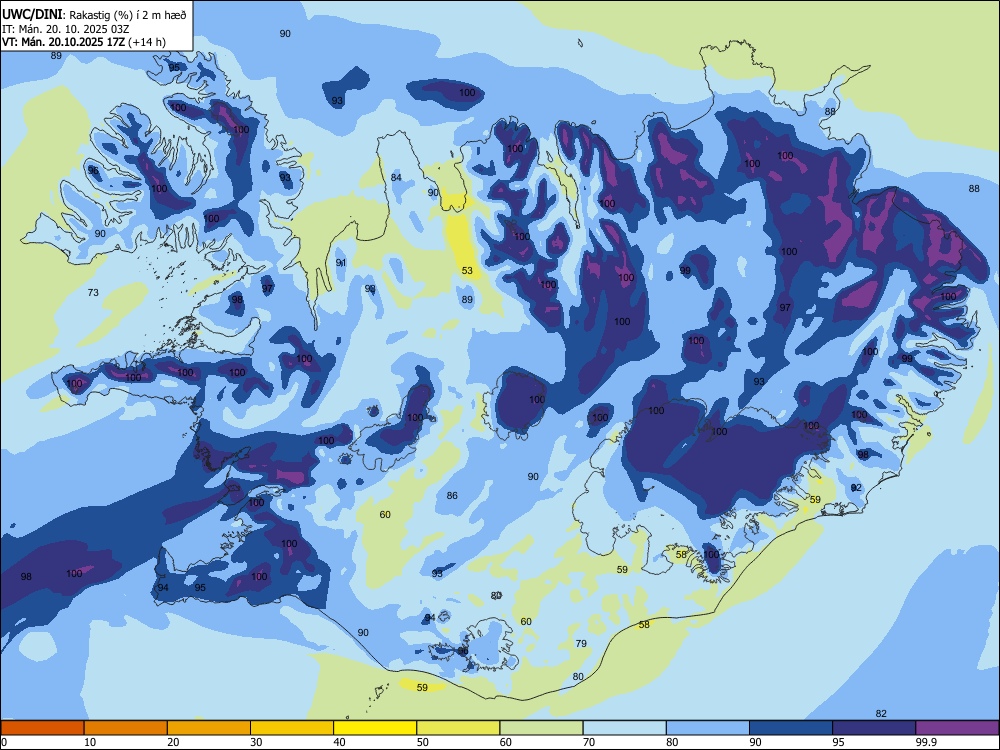The width and height of the screenshot is (1000, 750).
Task: Select the purple above-99.9 legend swatch
Action: coord(957,728)
